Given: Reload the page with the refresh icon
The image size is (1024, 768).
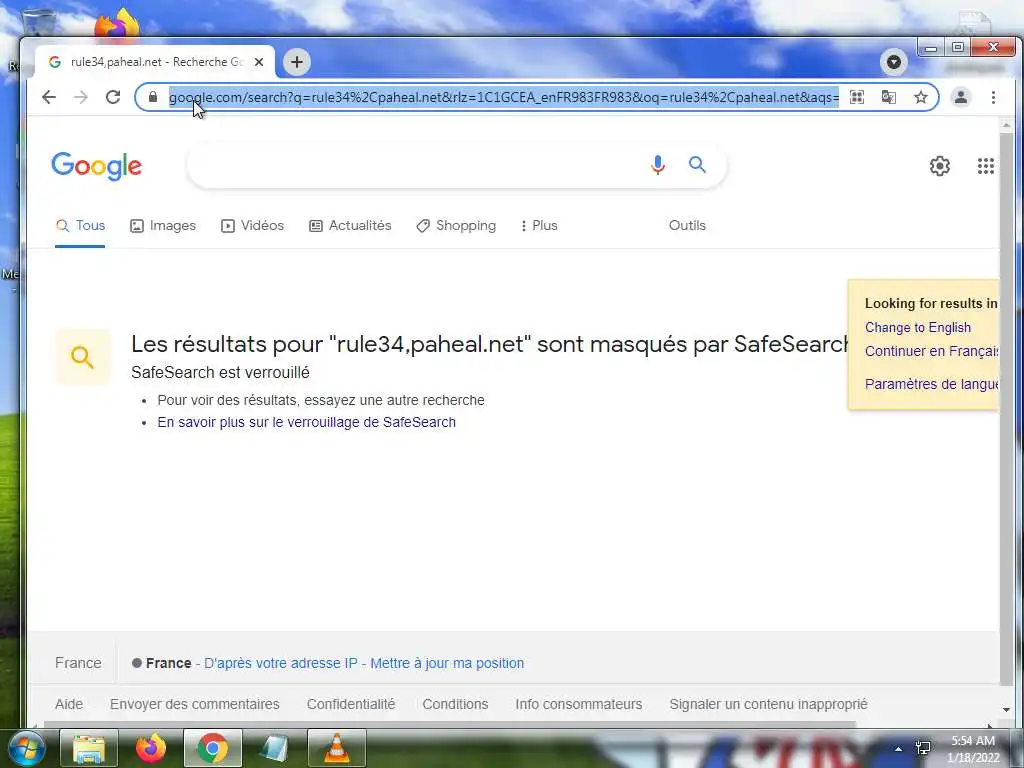Looking at the screenshot, I should [x=113, y=97].
